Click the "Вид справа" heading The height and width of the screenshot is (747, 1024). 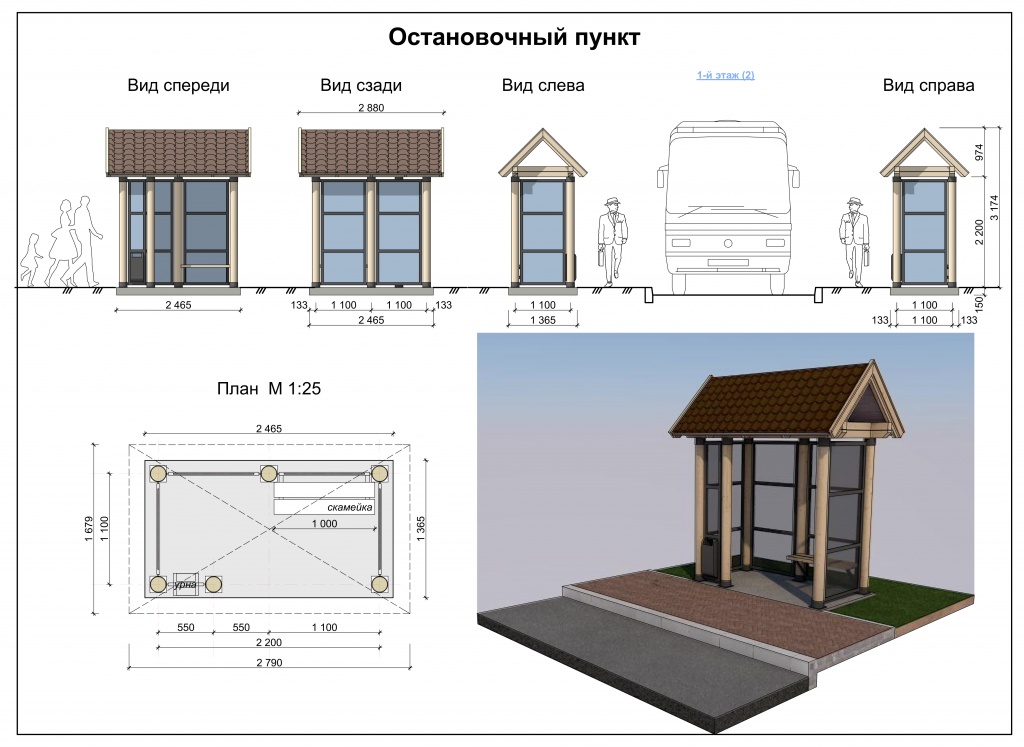click(928, 86)
